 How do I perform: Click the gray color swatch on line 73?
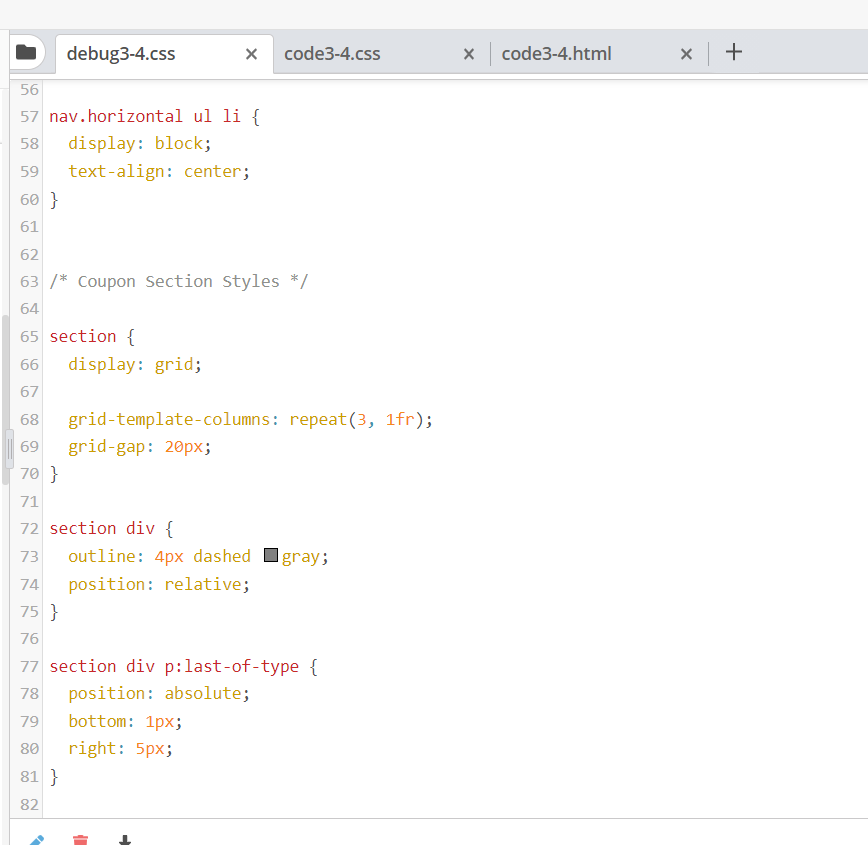coord(270,554)
